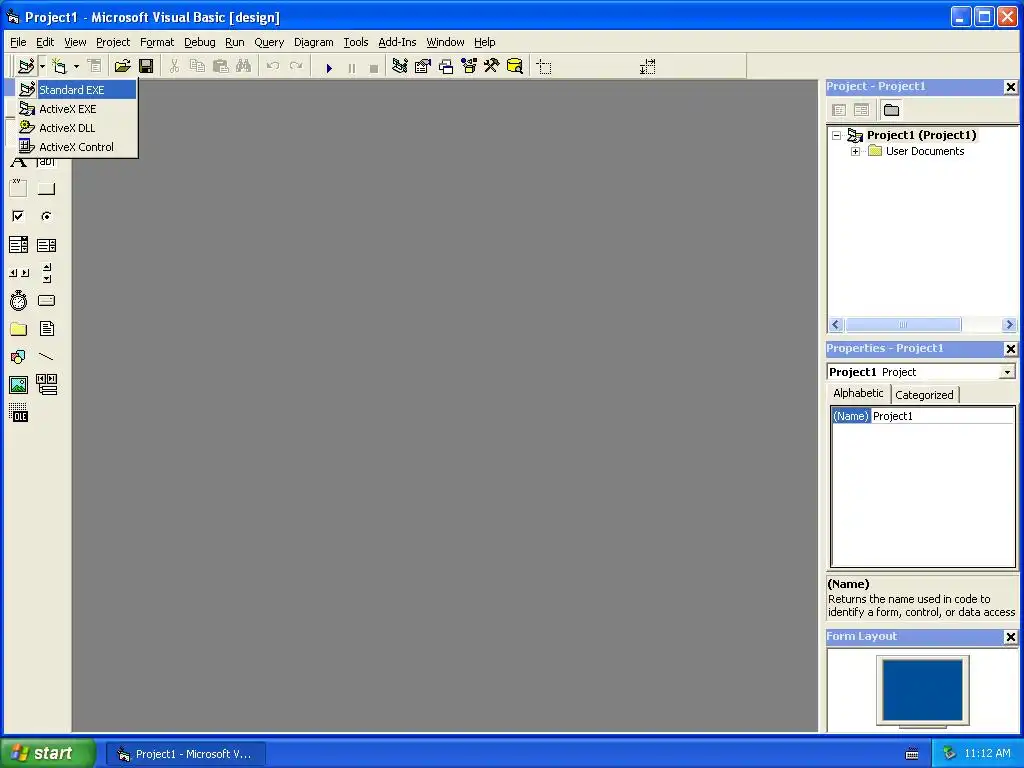
Task: Click the monitor preview in Form Layout
Action: 922,691
